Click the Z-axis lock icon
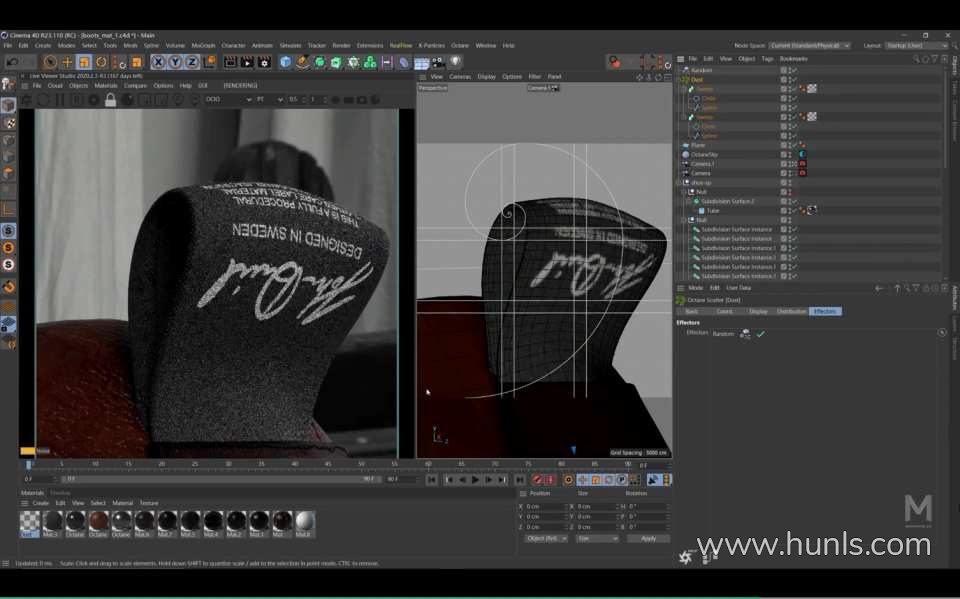The image size is (960, 599). click(192, 62)
